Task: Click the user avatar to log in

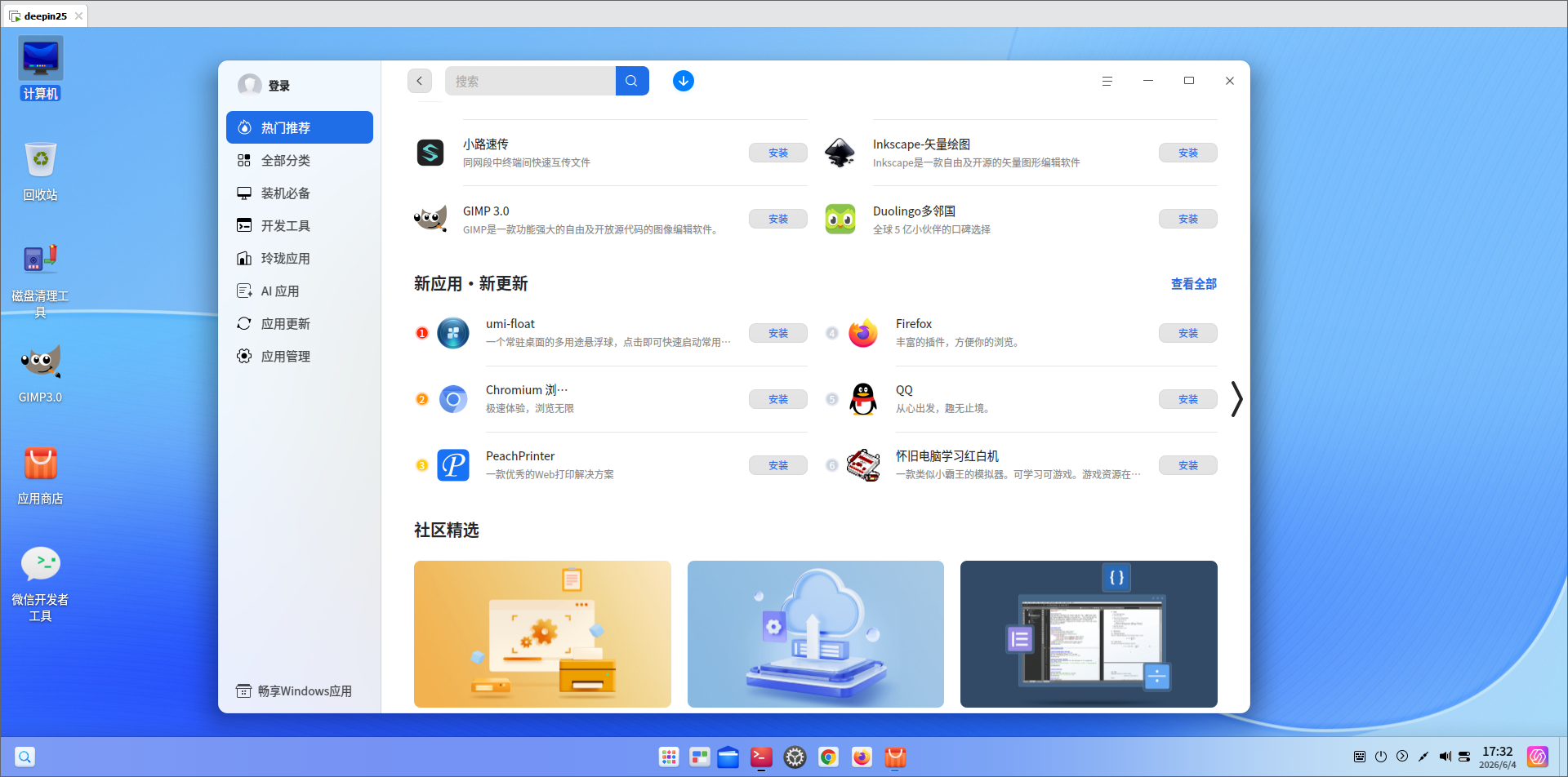Action: pos(249,85)
